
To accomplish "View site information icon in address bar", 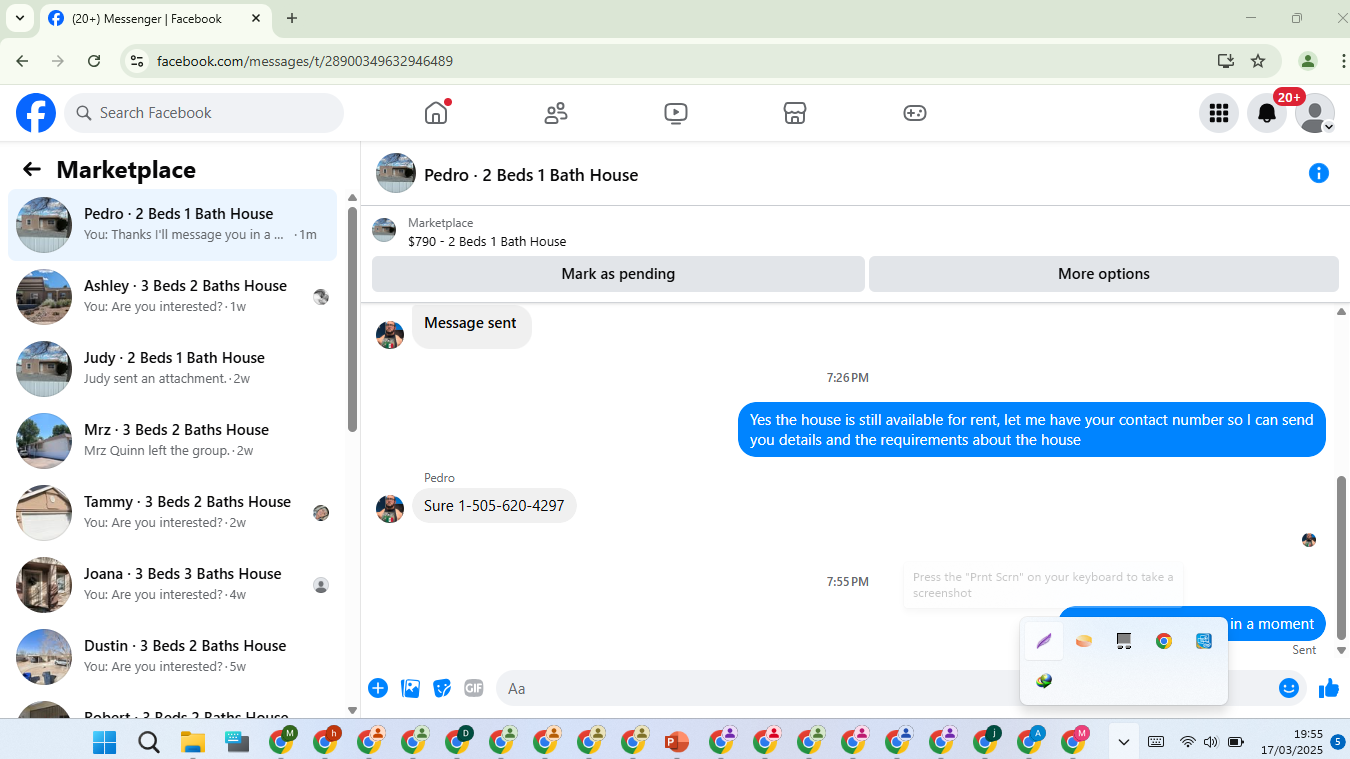I will [137, 61].
